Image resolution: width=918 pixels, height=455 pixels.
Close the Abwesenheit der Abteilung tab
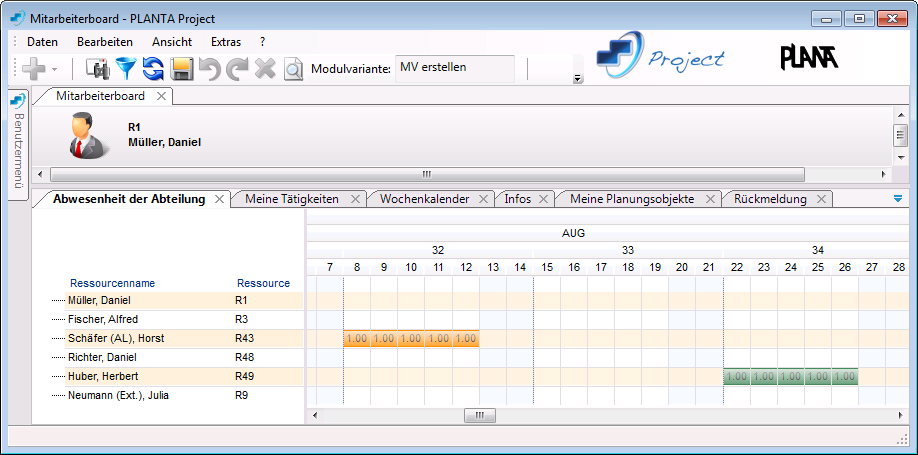pyautogui.click(x=219, y=200)
